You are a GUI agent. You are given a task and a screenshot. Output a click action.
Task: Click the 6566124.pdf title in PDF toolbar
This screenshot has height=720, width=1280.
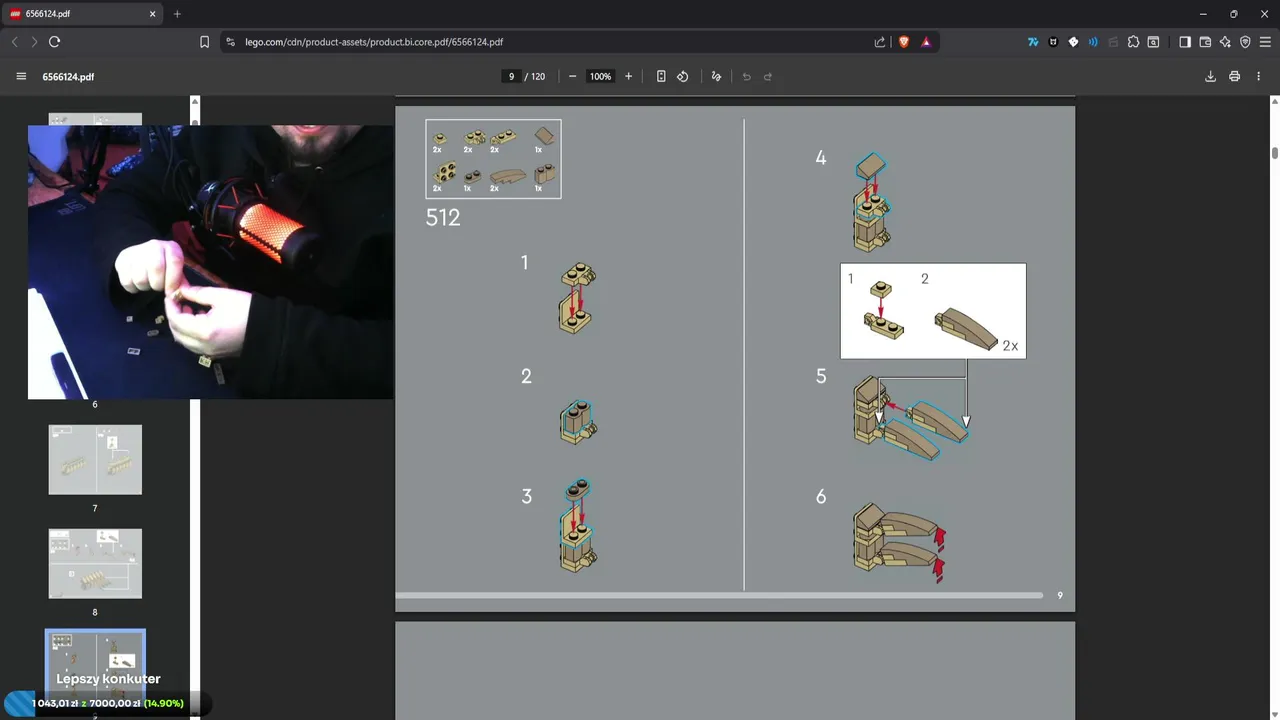68,77
